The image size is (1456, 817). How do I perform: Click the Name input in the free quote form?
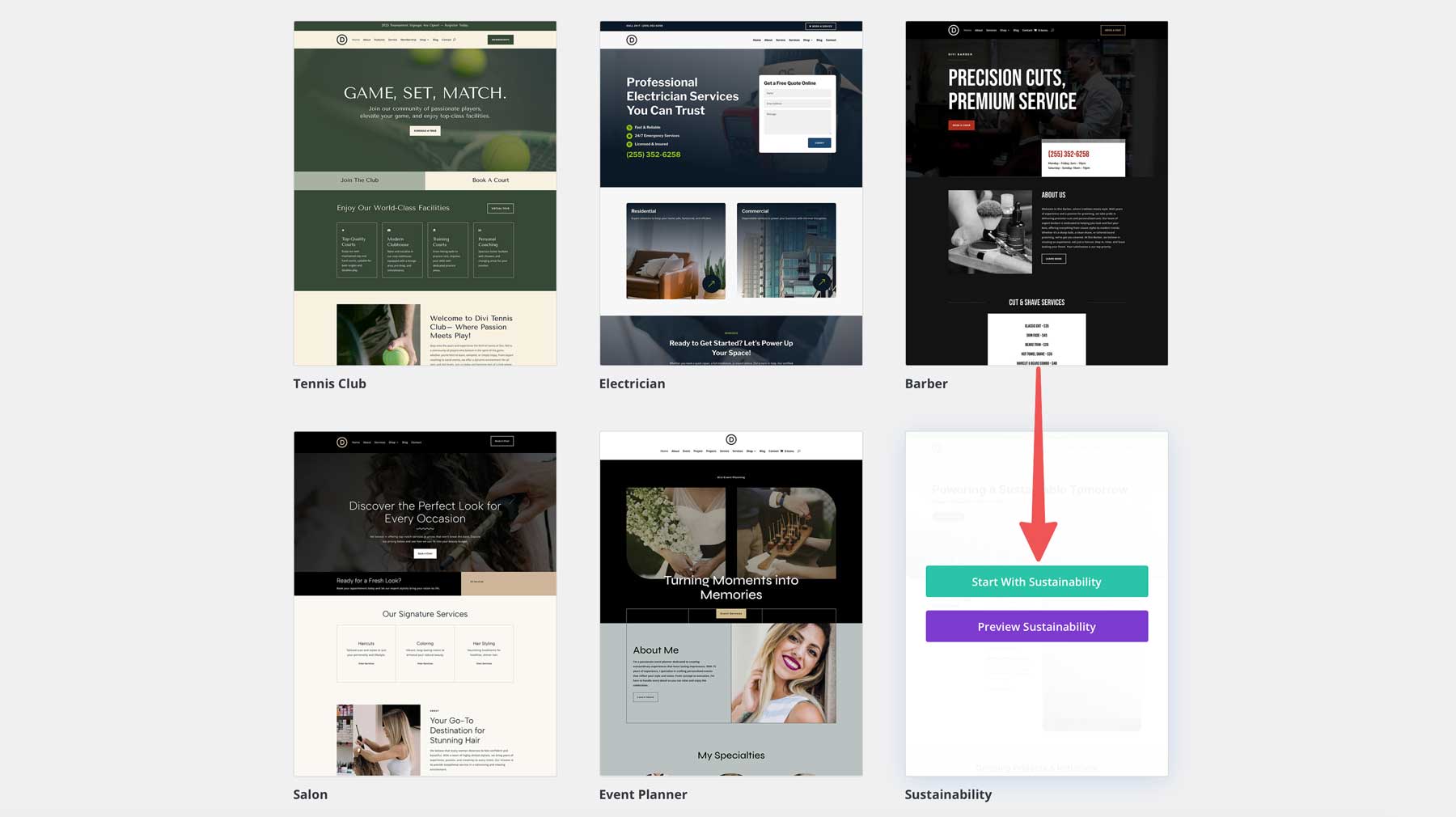click(797, 94)
